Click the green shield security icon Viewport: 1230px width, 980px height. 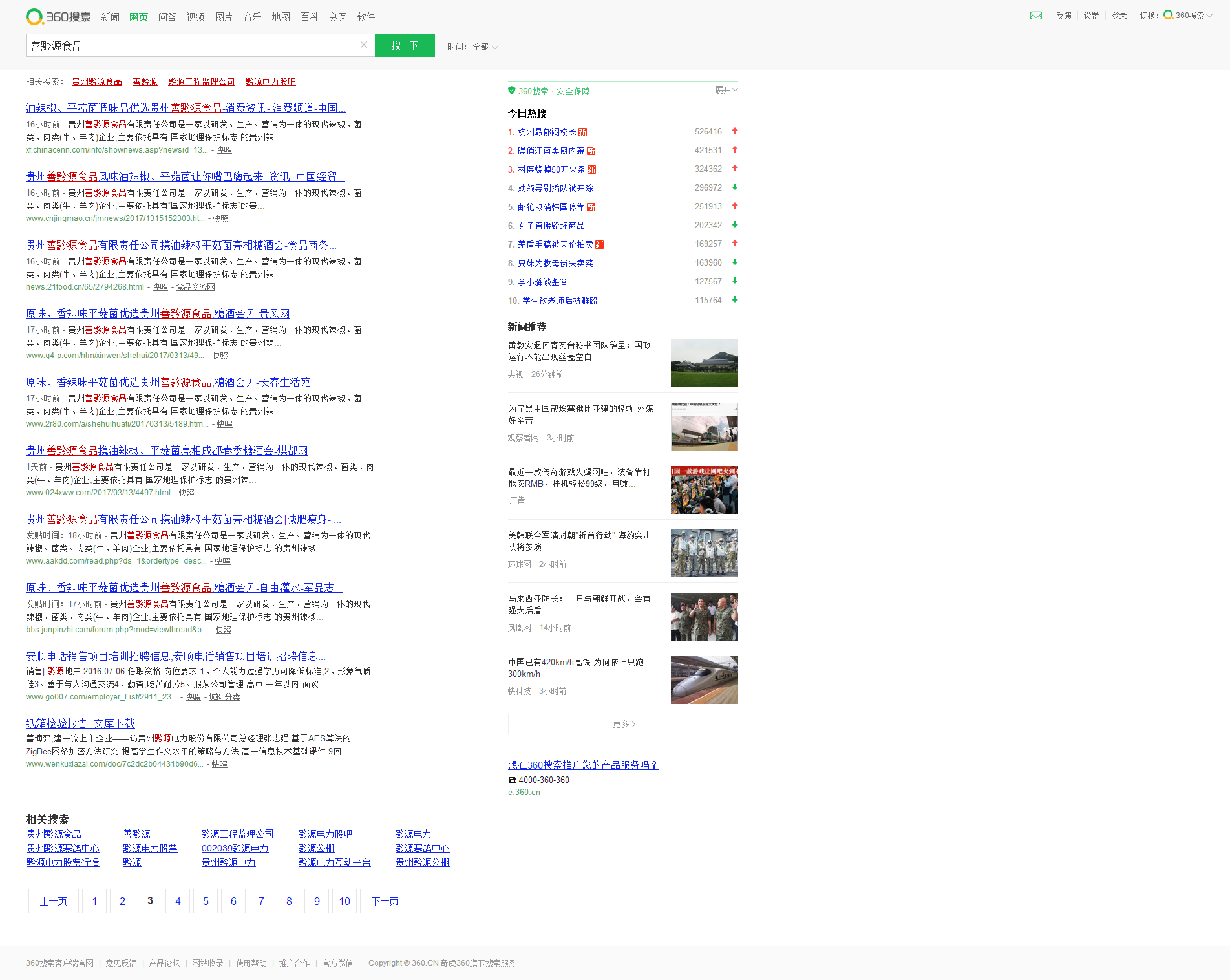coord(512,91)
